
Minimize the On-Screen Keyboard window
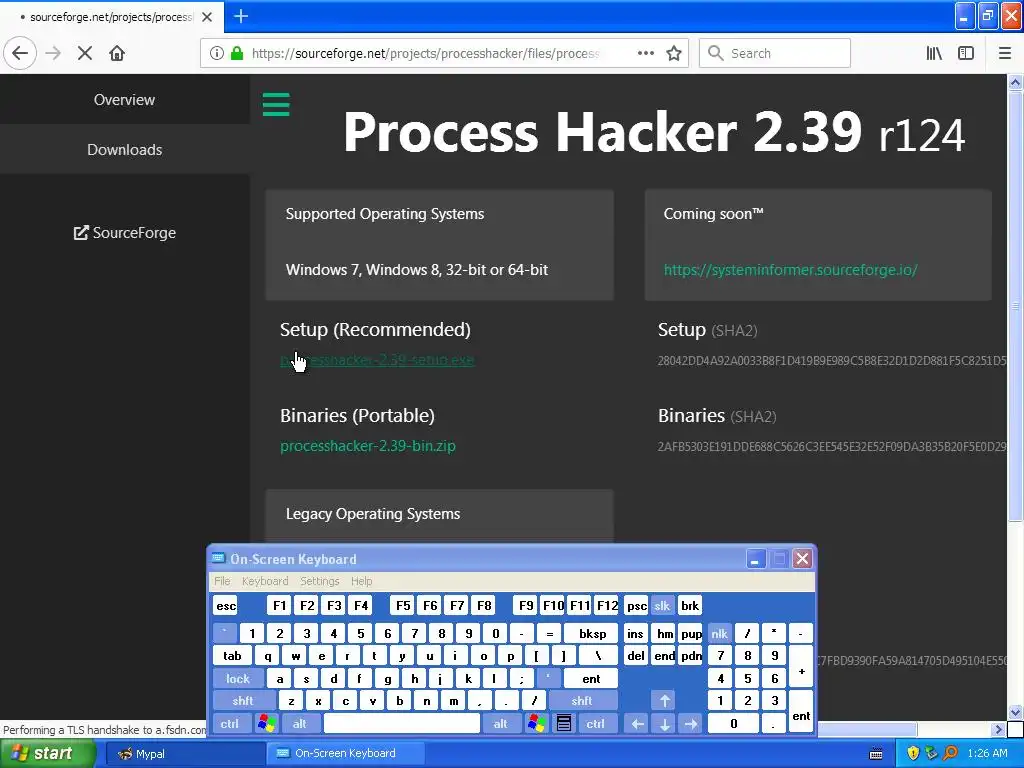coord(756,559)
